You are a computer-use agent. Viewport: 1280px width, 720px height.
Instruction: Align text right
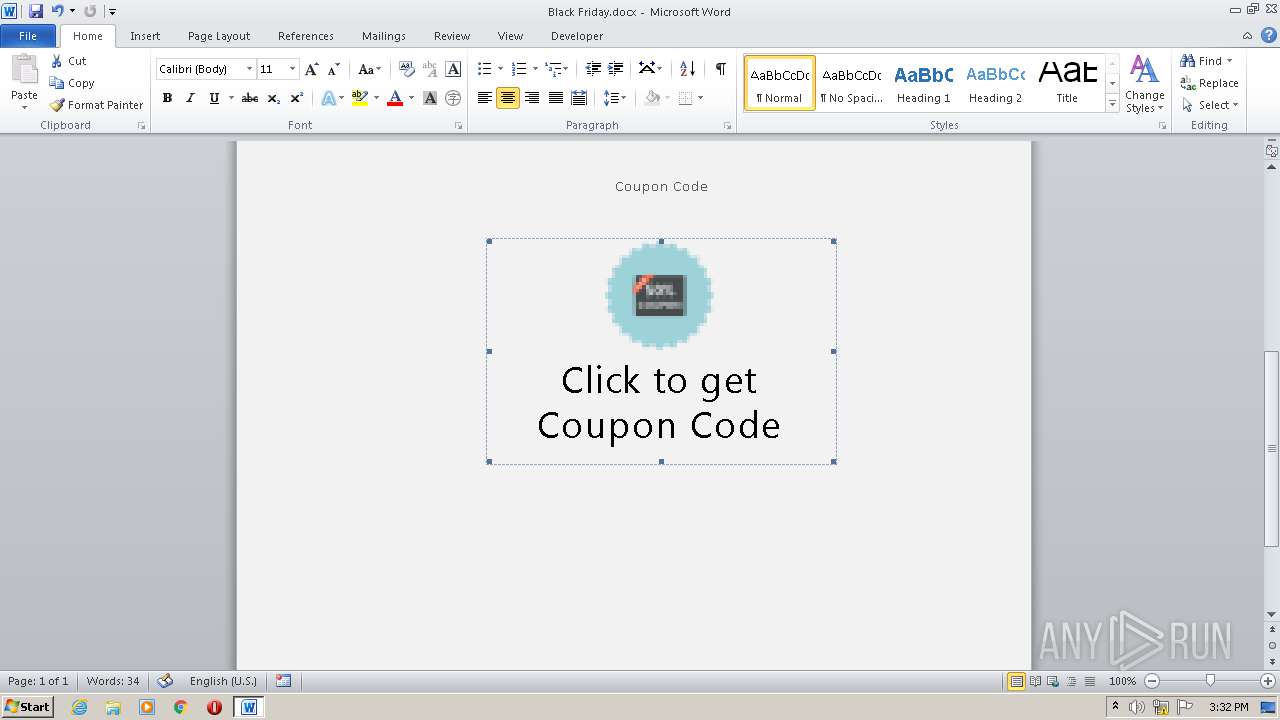(x=532, y=98)
